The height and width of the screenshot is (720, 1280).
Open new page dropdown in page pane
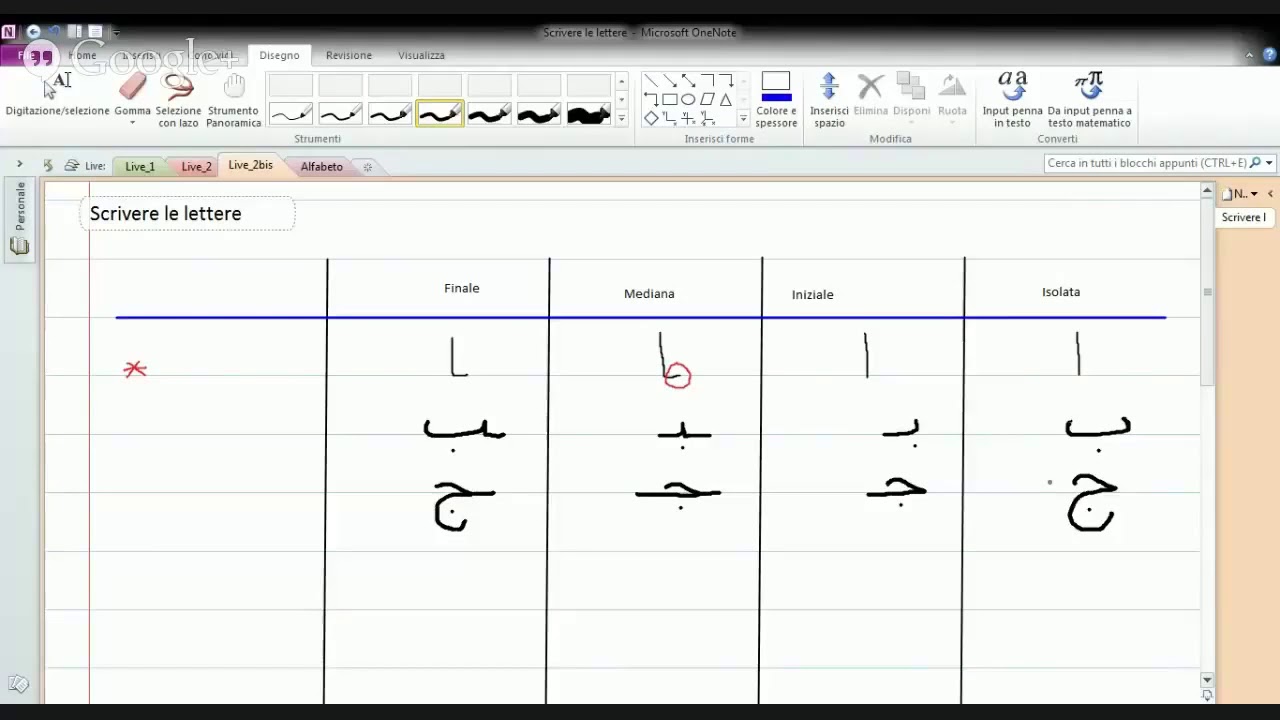pos(1254,194)
